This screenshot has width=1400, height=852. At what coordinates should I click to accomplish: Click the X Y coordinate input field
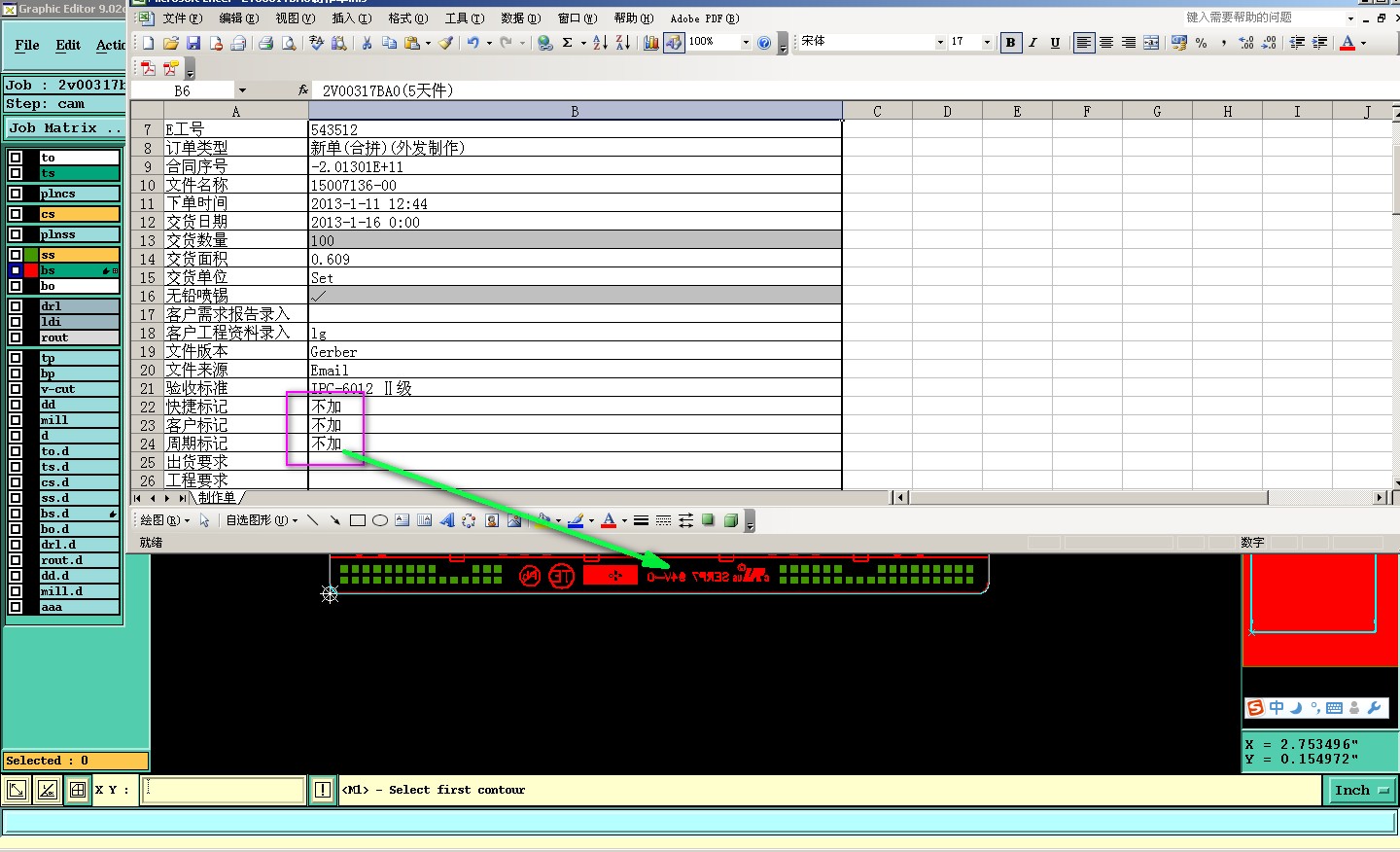(x=224, y=790)
